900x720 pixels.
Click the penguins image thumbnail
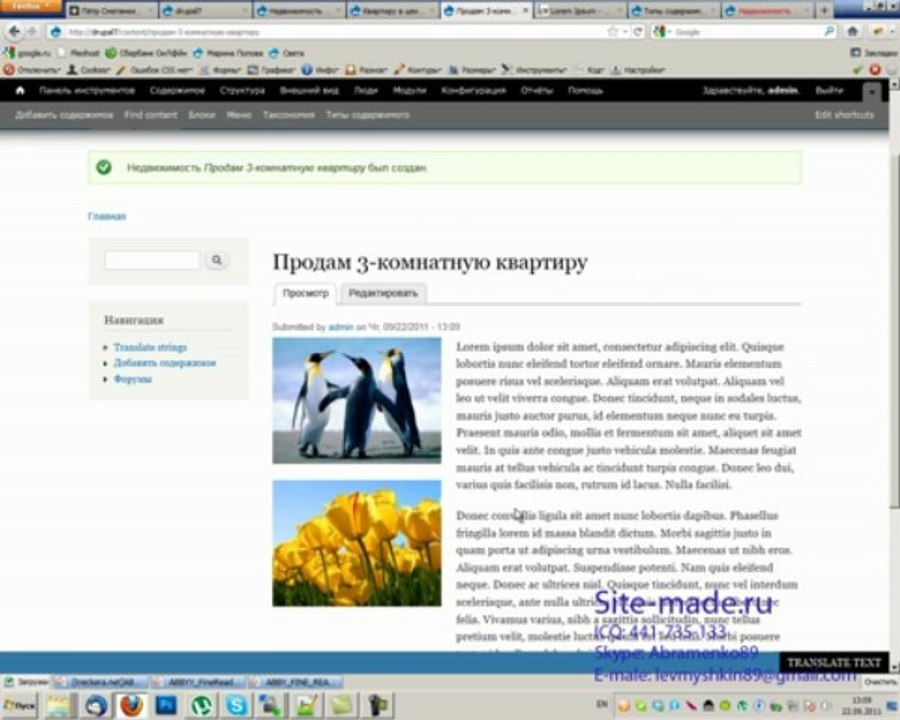(x=356, y=400)
